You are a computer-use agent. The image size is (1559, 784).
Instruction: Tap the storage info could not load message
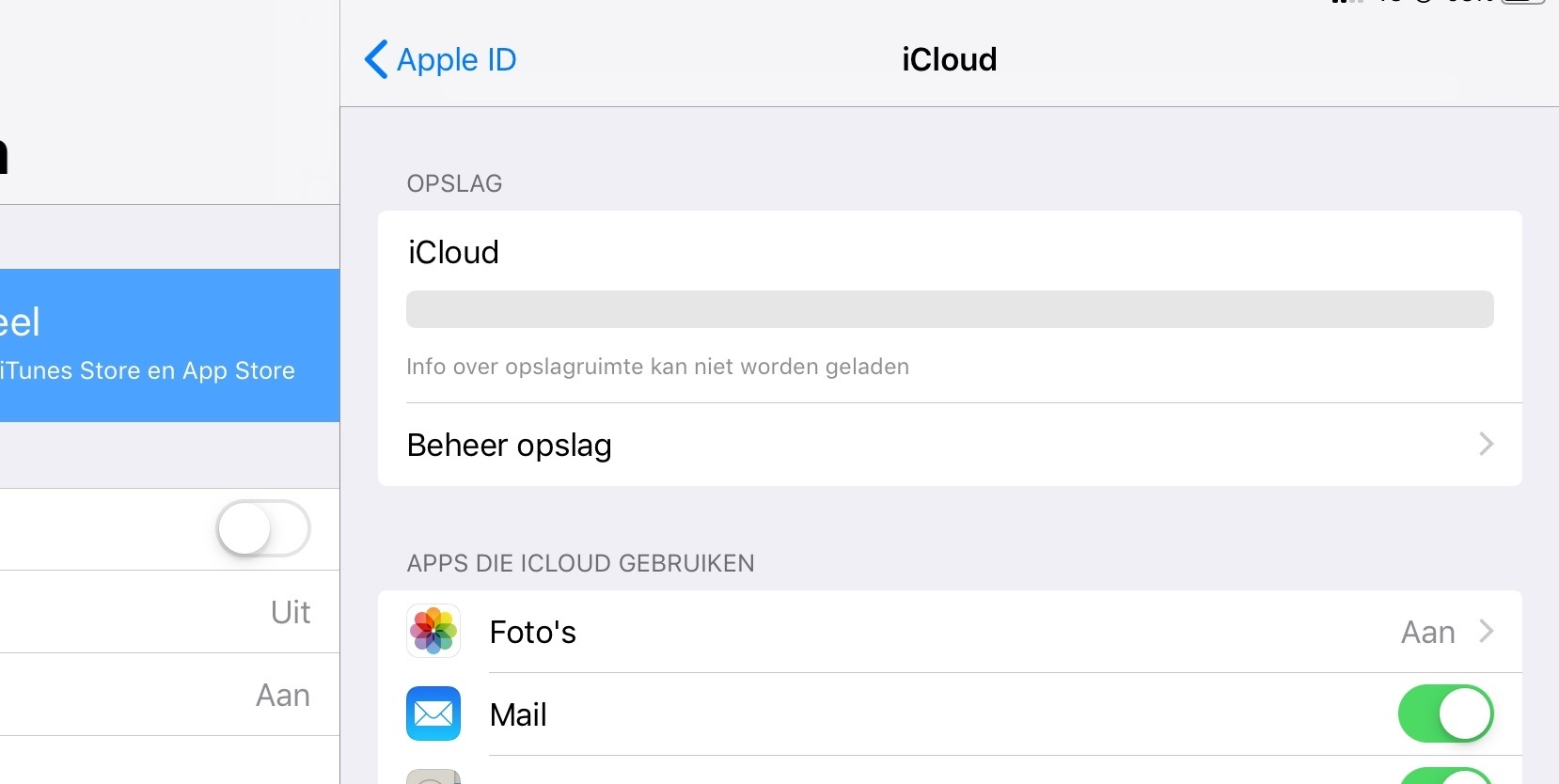pyautogui.click(x=657, y=367)
